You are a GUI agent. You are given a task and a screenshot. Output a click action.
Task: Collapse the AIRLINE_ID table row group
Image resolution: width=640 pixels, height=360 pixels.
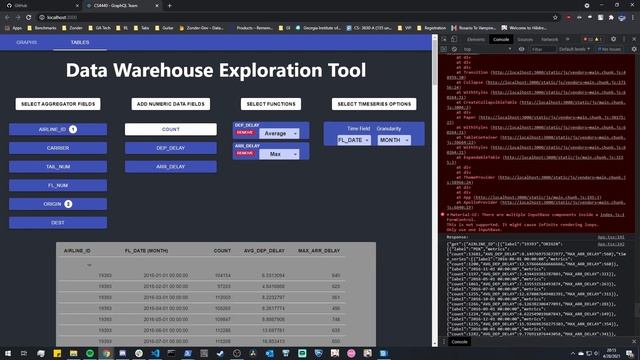coord(89,265)
